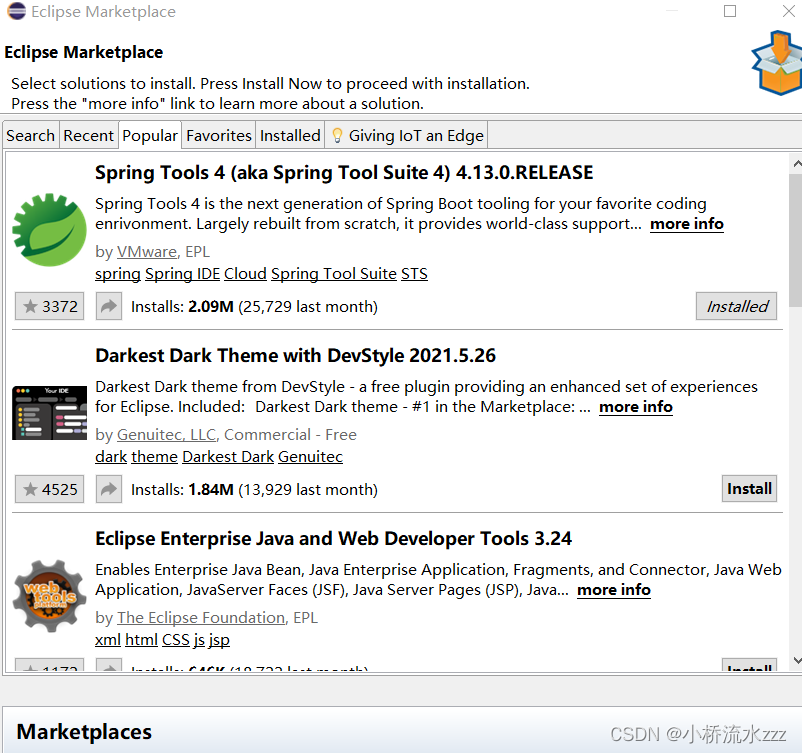Click the 'Spring IDE' tag link

[183, 274]
